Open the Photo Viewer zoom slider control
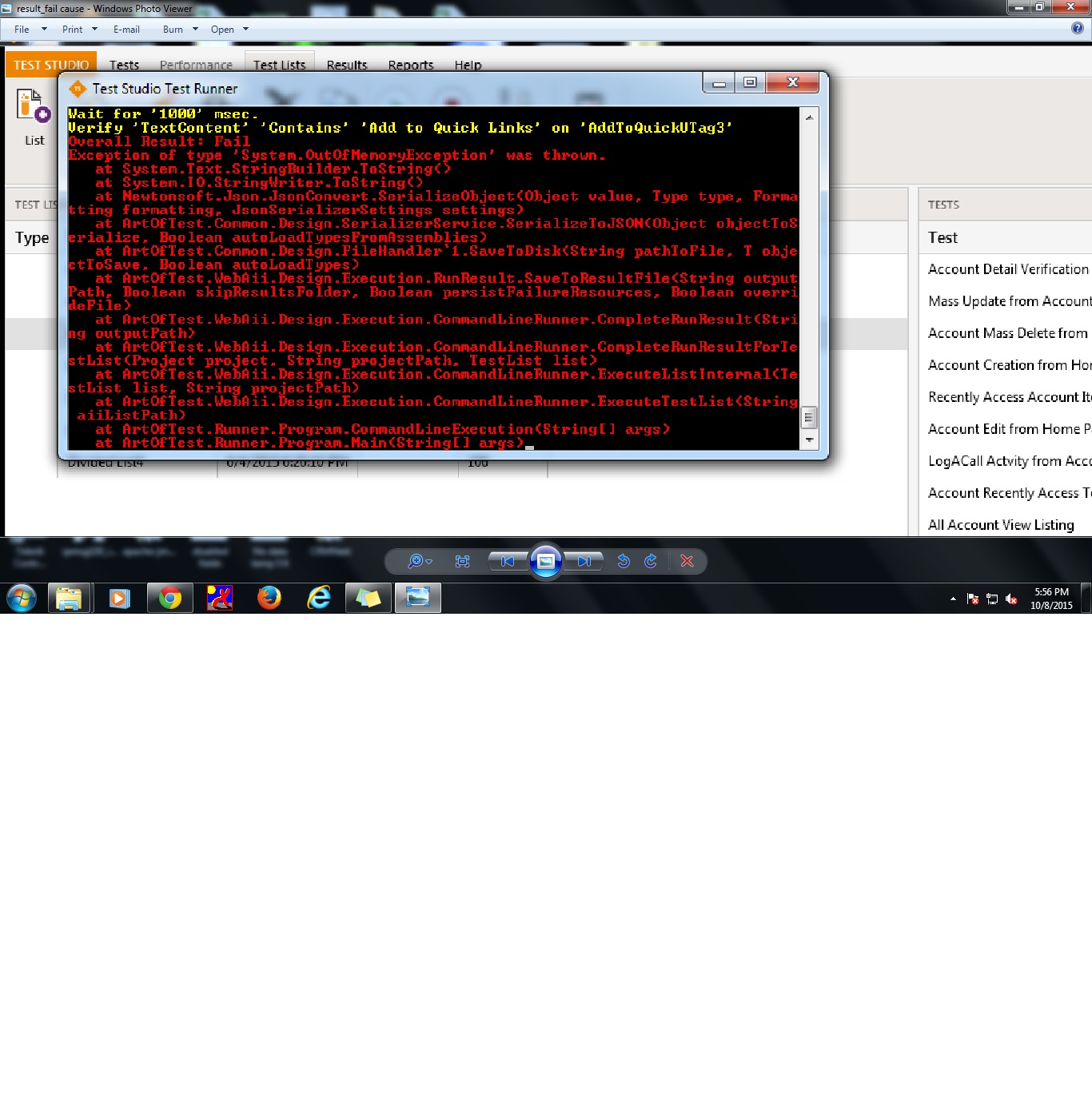This screenshot has height=1106, width=1092. [x=420, y=562]
